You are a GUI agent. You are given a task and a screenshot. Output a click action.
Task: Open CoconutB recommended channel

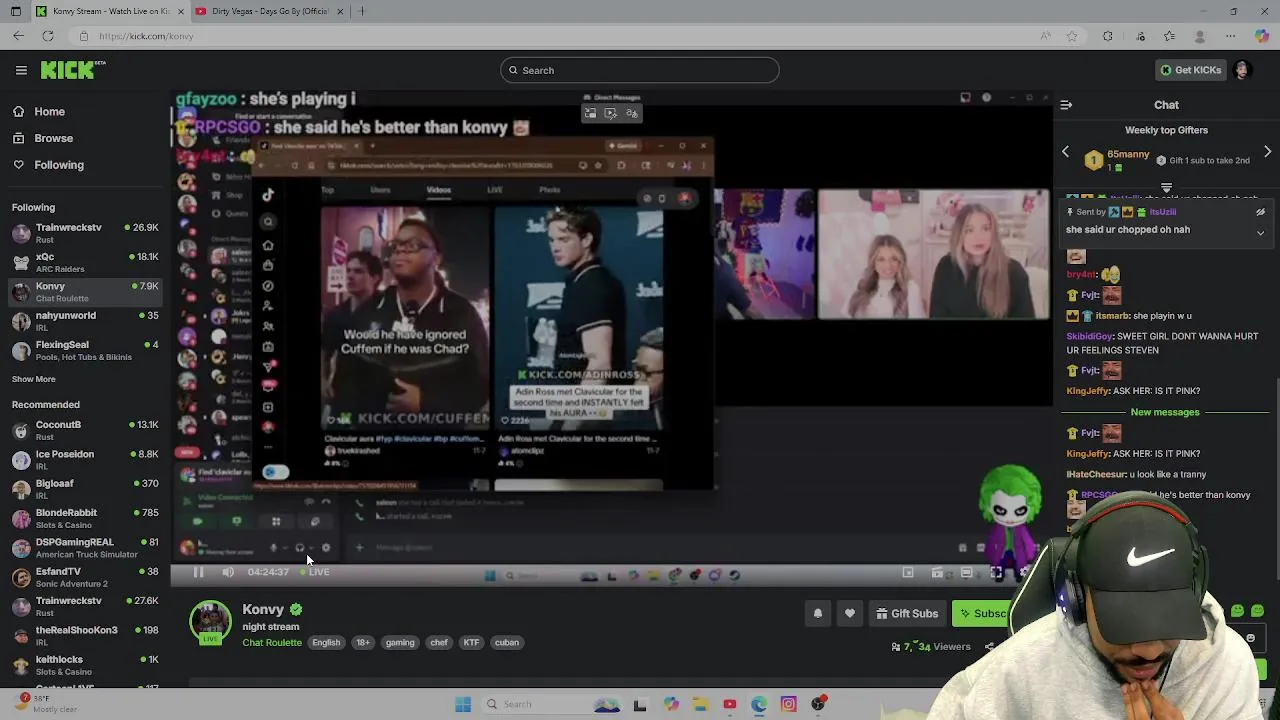85,430
